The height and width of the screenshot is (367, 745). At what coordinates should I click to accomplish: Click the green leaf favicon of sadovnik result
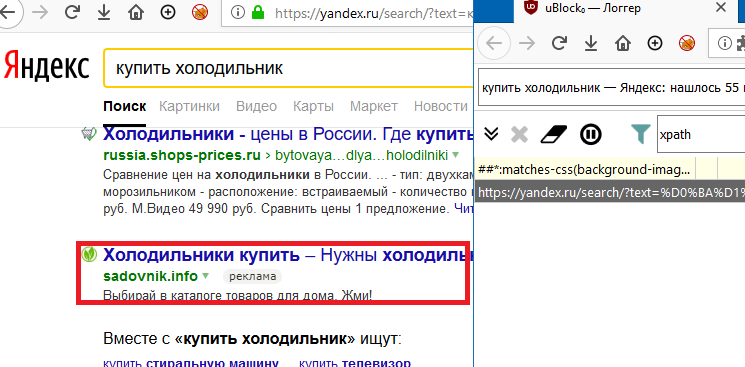click(89, 254)
